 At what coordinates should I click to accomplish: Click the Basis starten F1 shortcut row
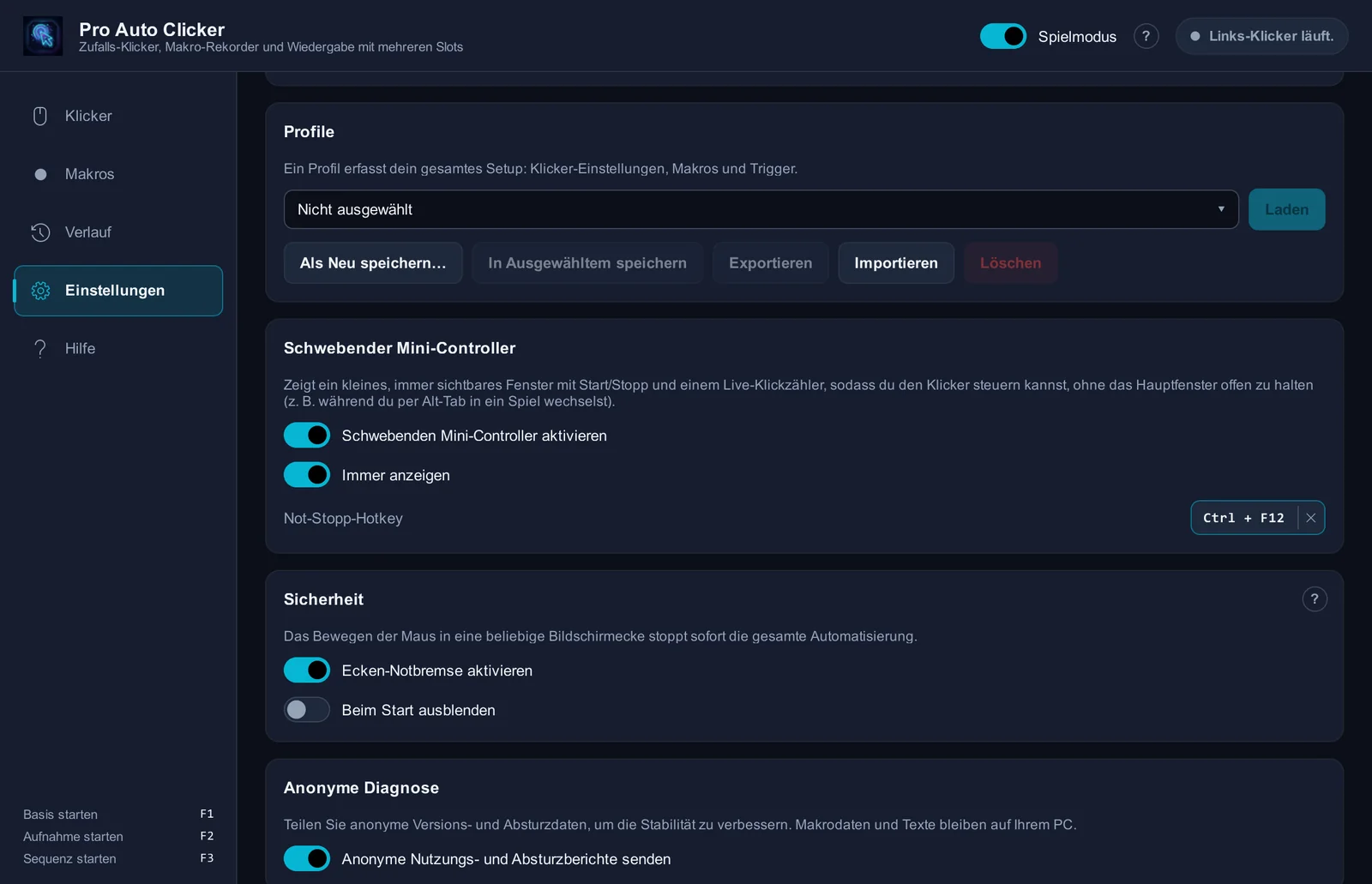[118, 814]
